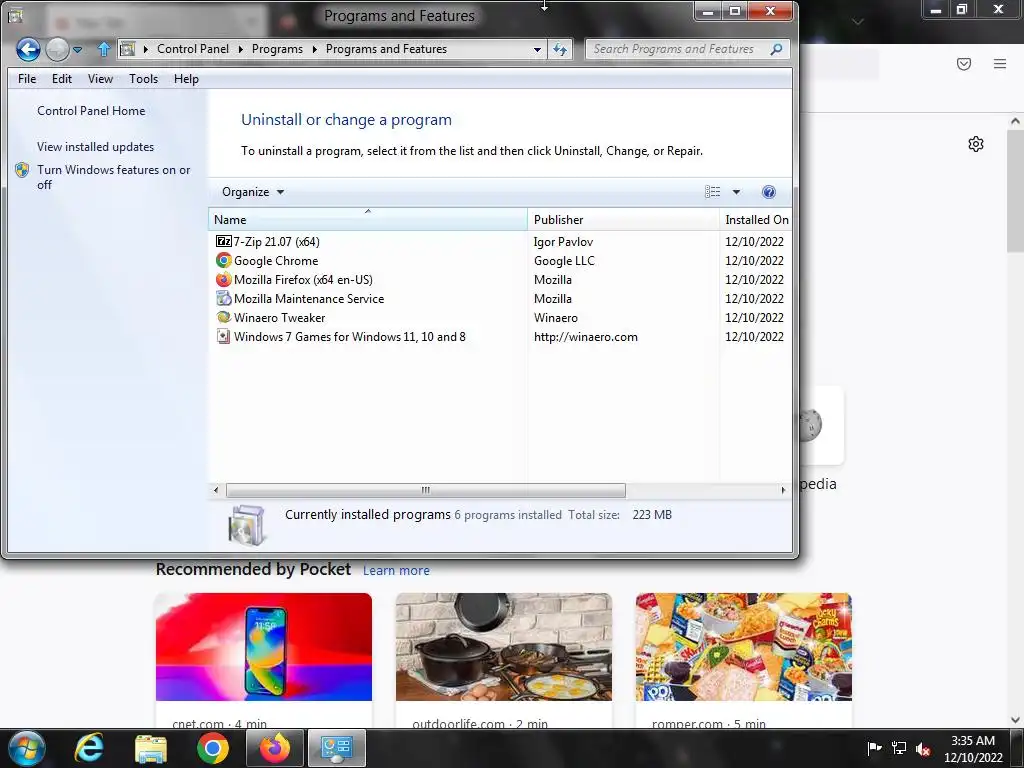Open Control Panel Home link
This screenshot has width=1024, height=768.
click(x=91, y=111)
